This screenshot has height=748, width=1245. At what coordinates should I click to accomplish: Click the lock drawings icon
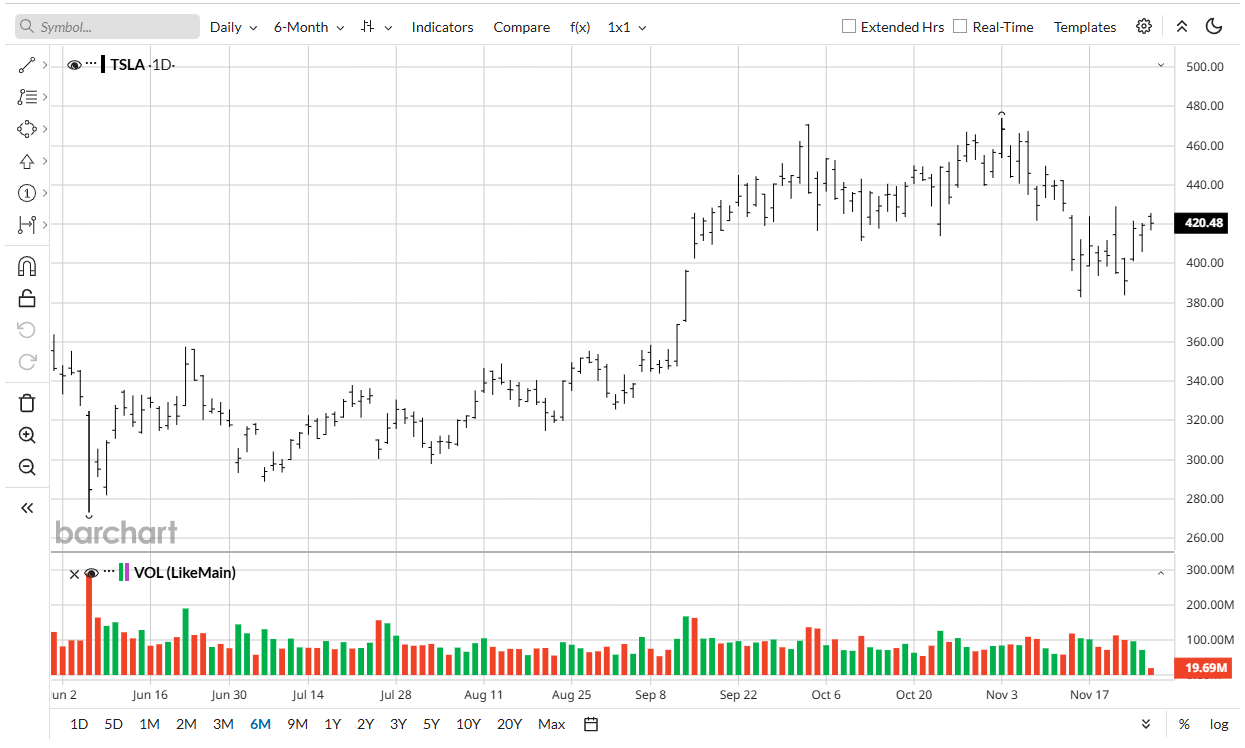point(27,298)
